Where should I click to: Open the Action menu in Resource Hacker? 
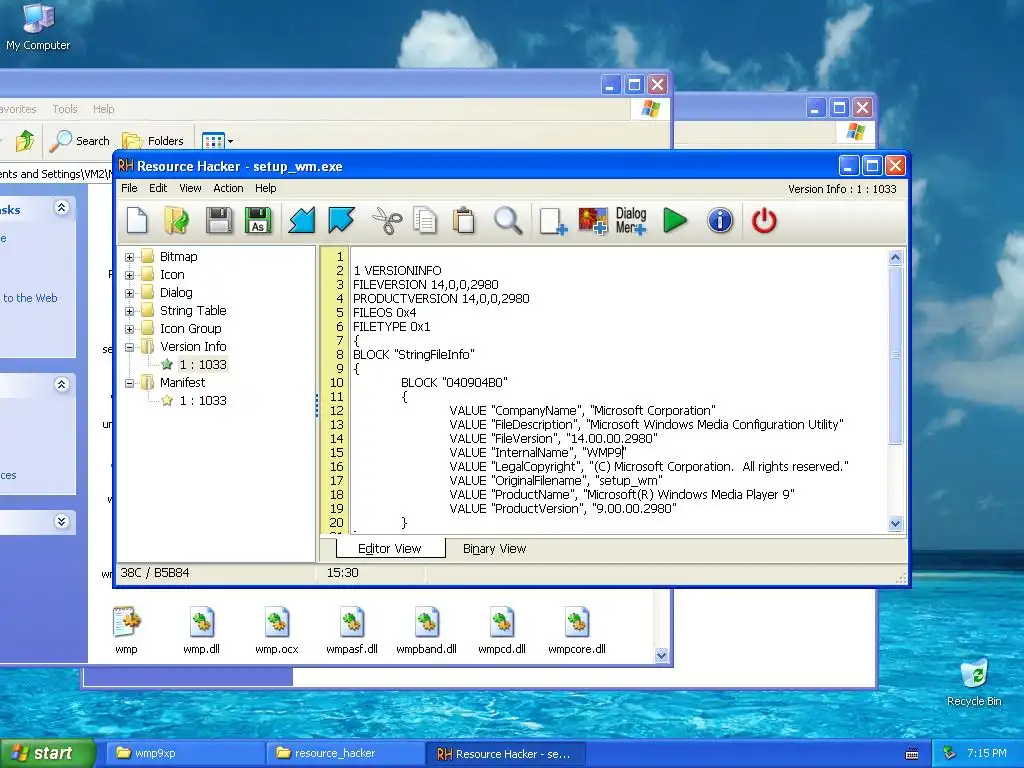(x=228, y=188)
